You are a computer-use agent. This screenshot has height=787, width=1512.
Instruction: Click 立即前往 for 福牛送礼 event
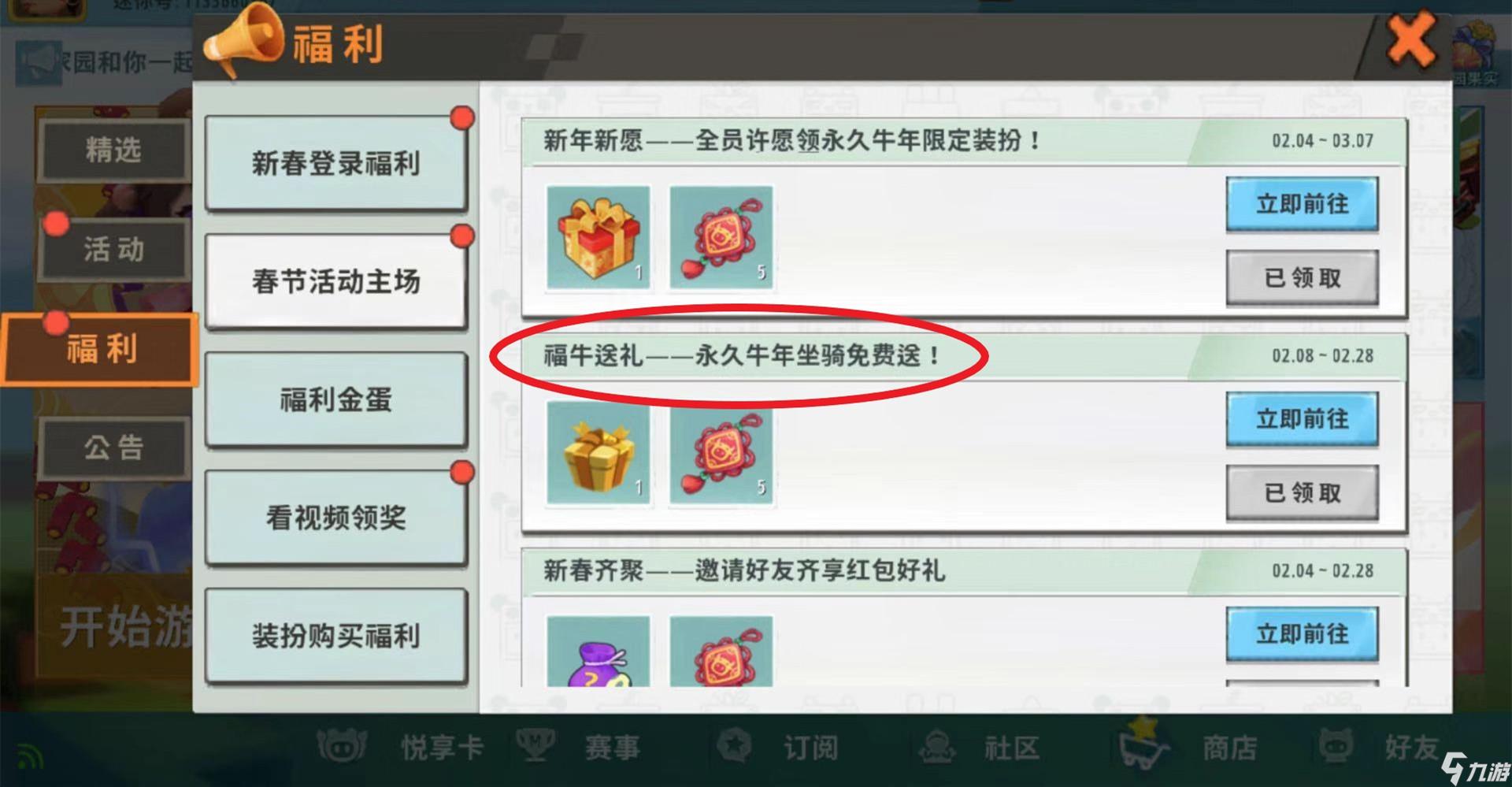tap(1302, 419)
